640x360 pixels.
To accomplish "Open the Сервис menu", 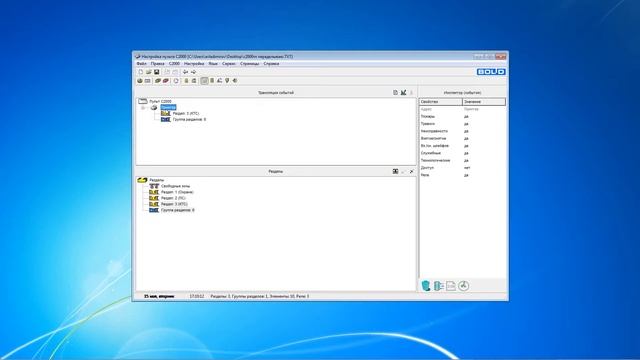I will tap(229, 64).
